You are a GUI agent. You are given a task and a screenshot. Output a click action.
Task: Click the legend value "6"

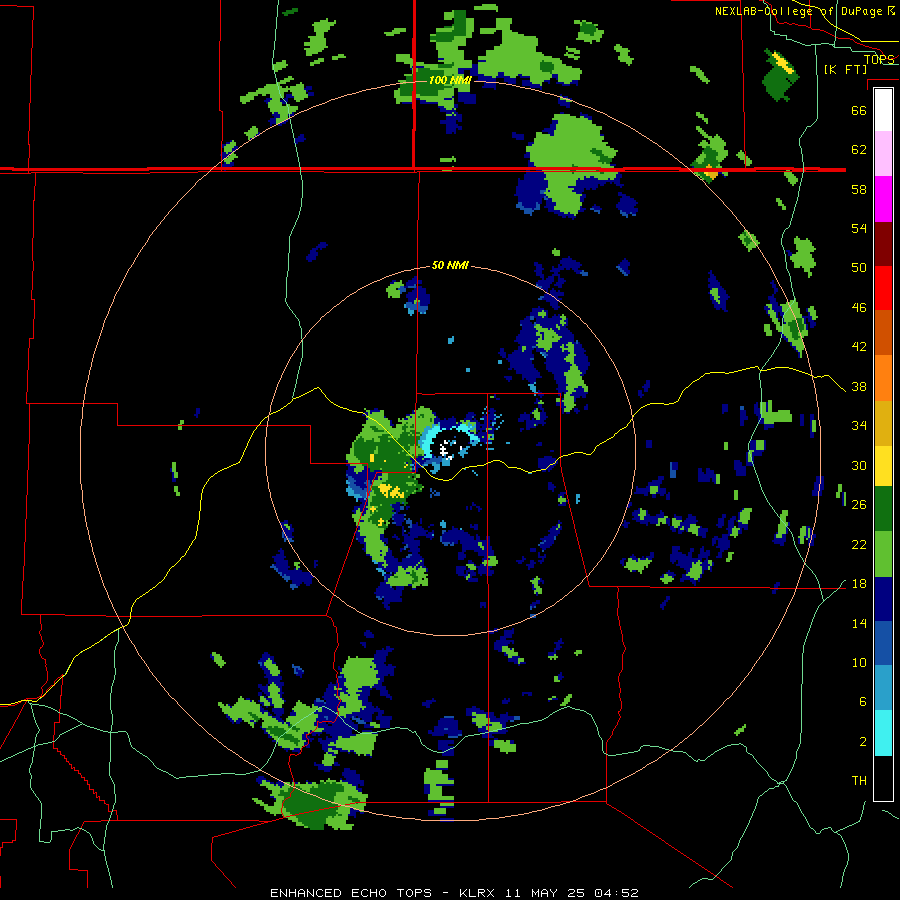coord(863,702)
